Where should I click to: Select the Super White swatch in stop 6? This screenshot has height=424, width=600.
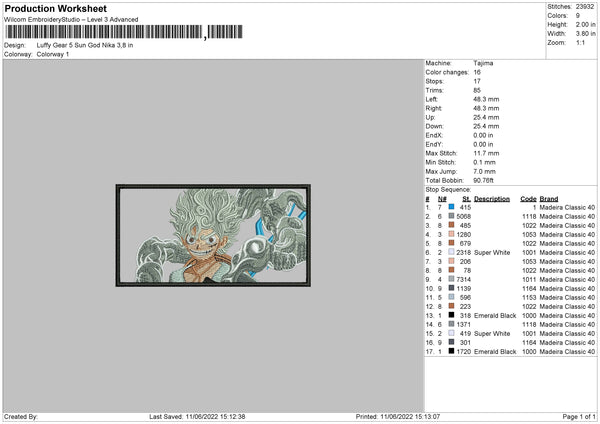pos(452,252)
